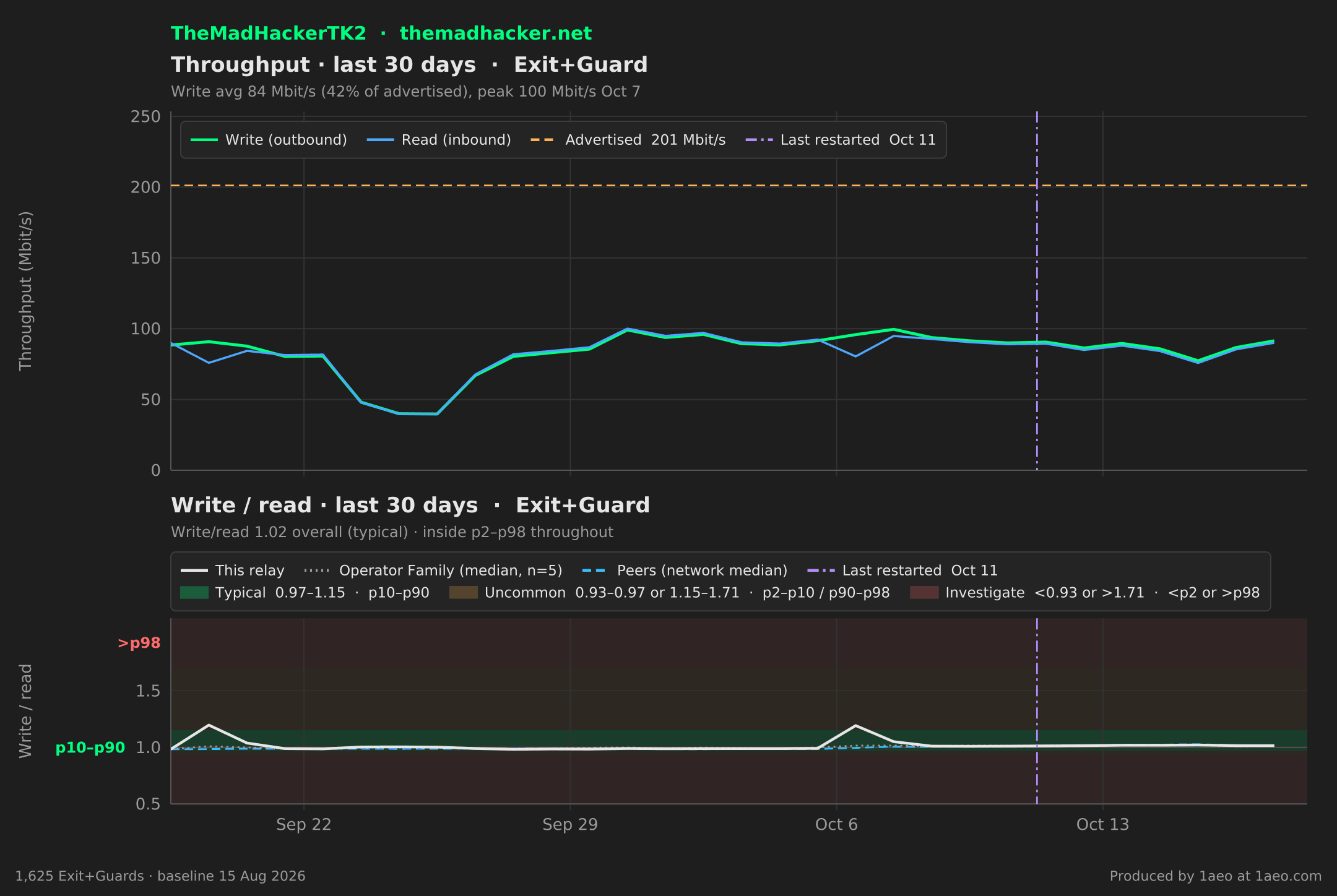Click the 1,625 Exit+Guards baseline footer
The height and width of the screenshot is (896, 1337).
(x=160, y=876)
